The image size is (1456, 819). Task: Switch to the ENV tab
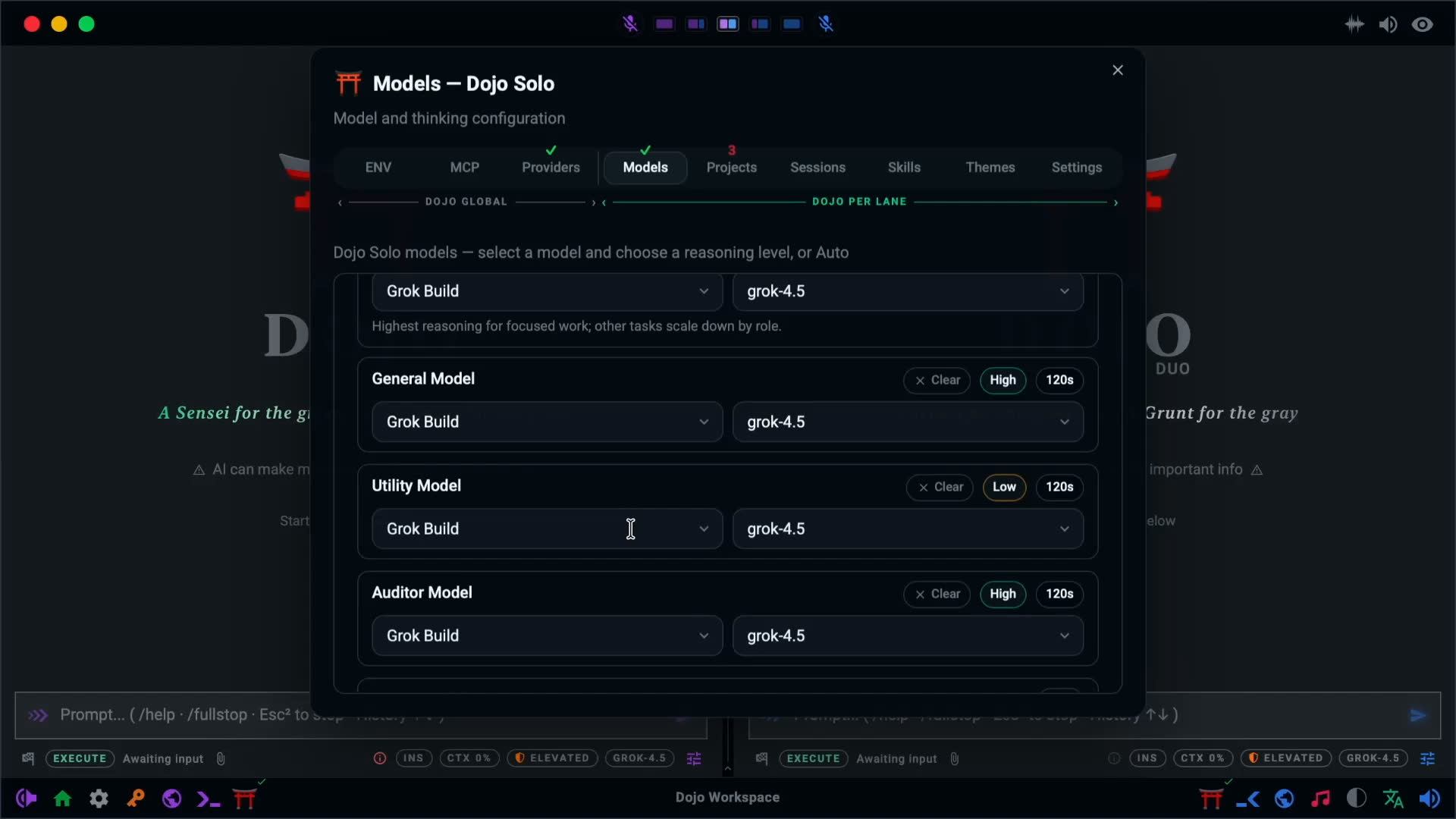[x=378, y=168]
